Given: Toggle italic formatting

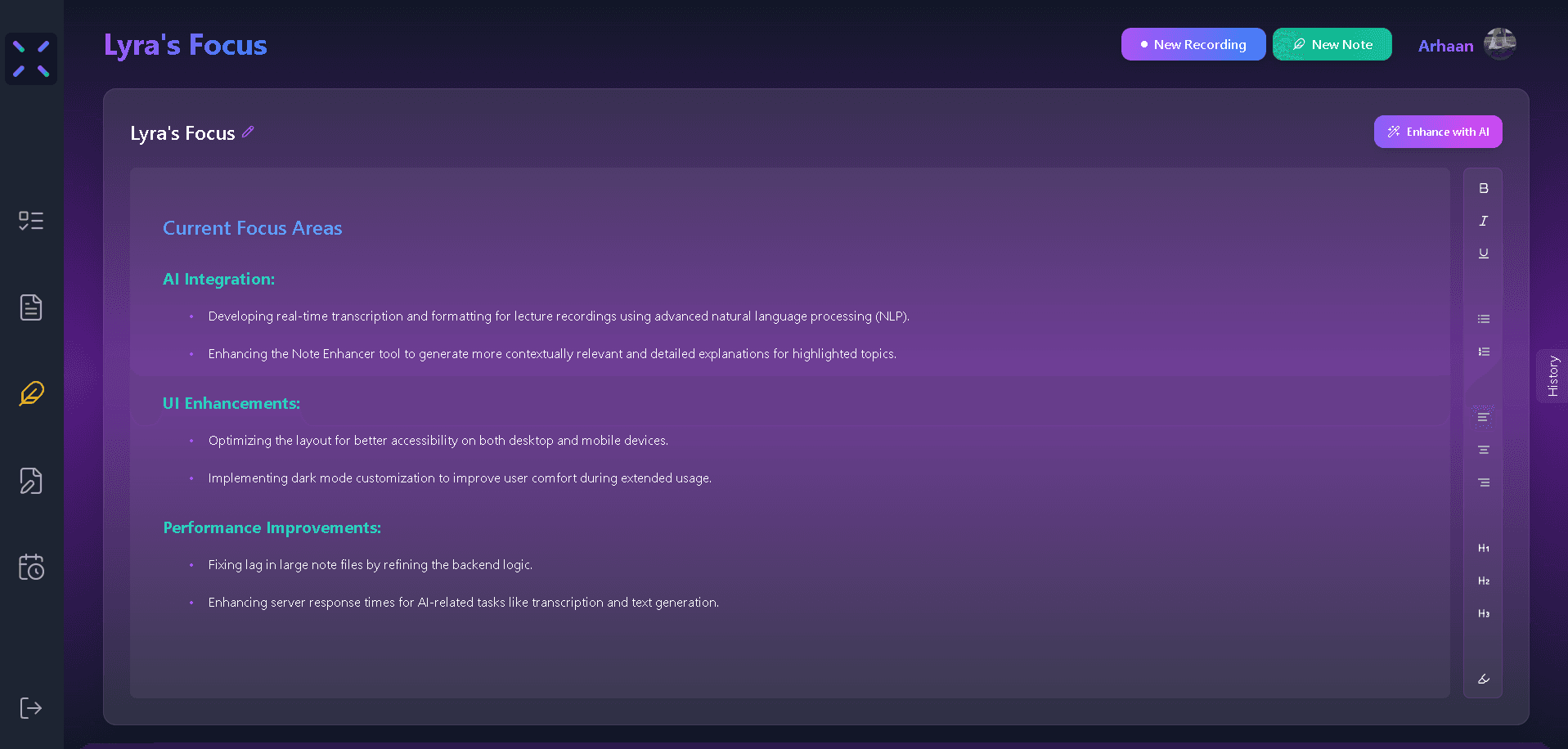Looking at the screenshot, I should tap(1483, 221).
